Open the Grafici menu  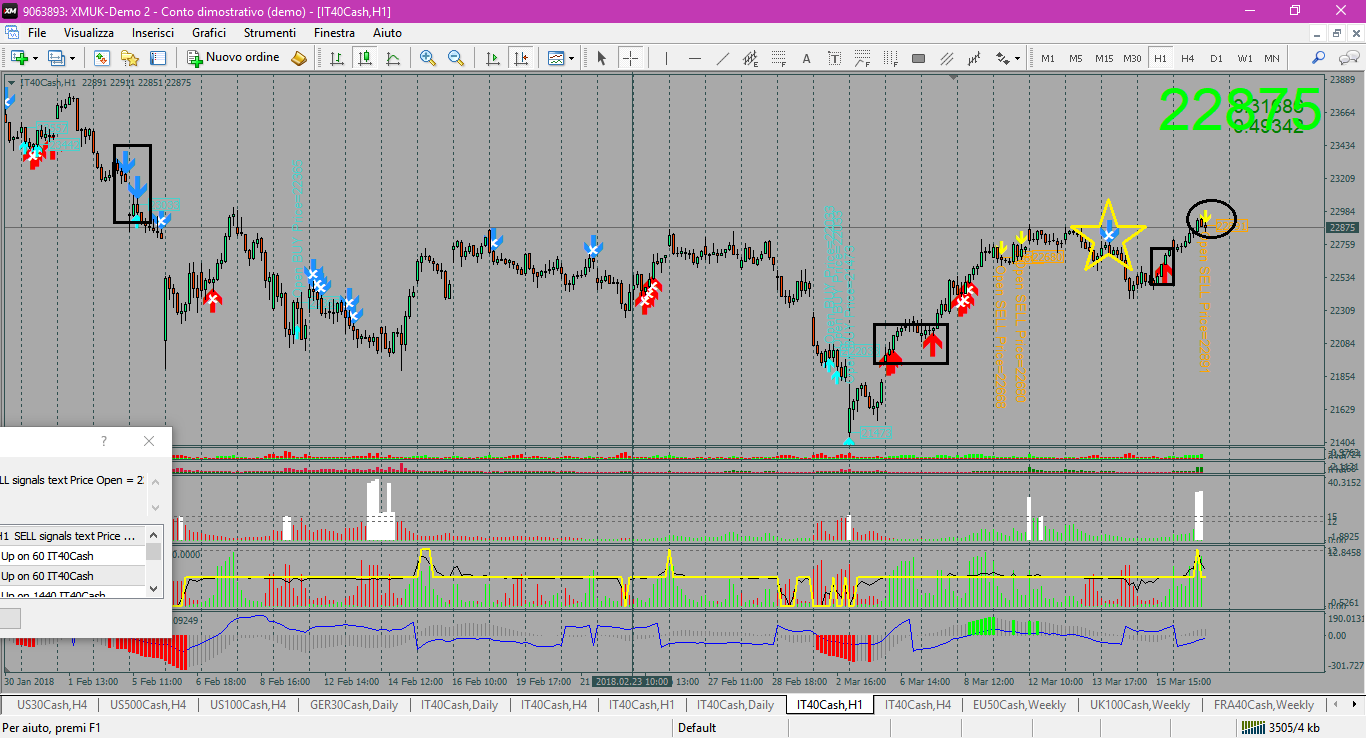coord(209,33)
